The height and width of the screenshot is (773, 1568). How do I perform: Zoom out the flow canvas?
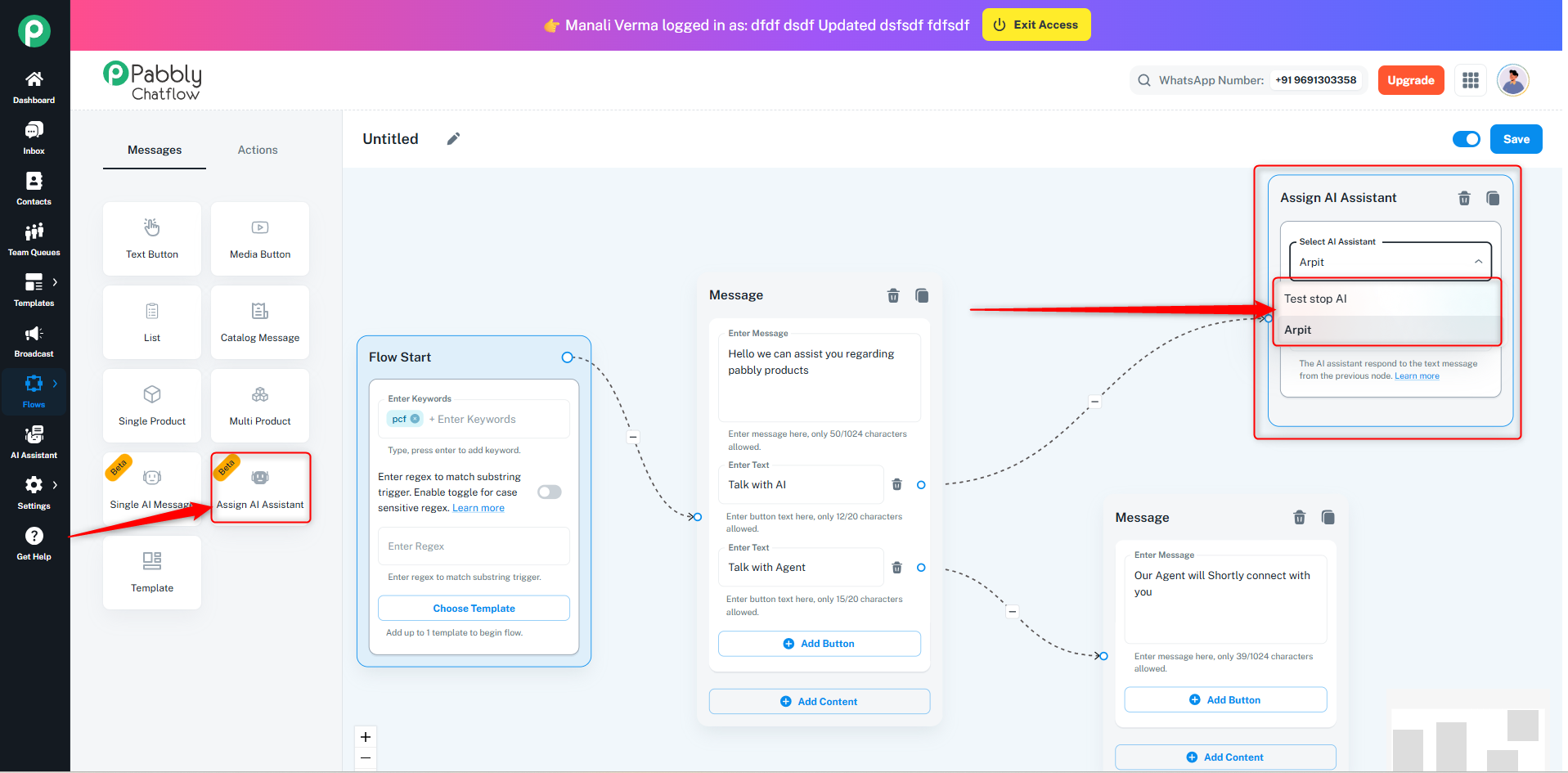pos(366,758)
